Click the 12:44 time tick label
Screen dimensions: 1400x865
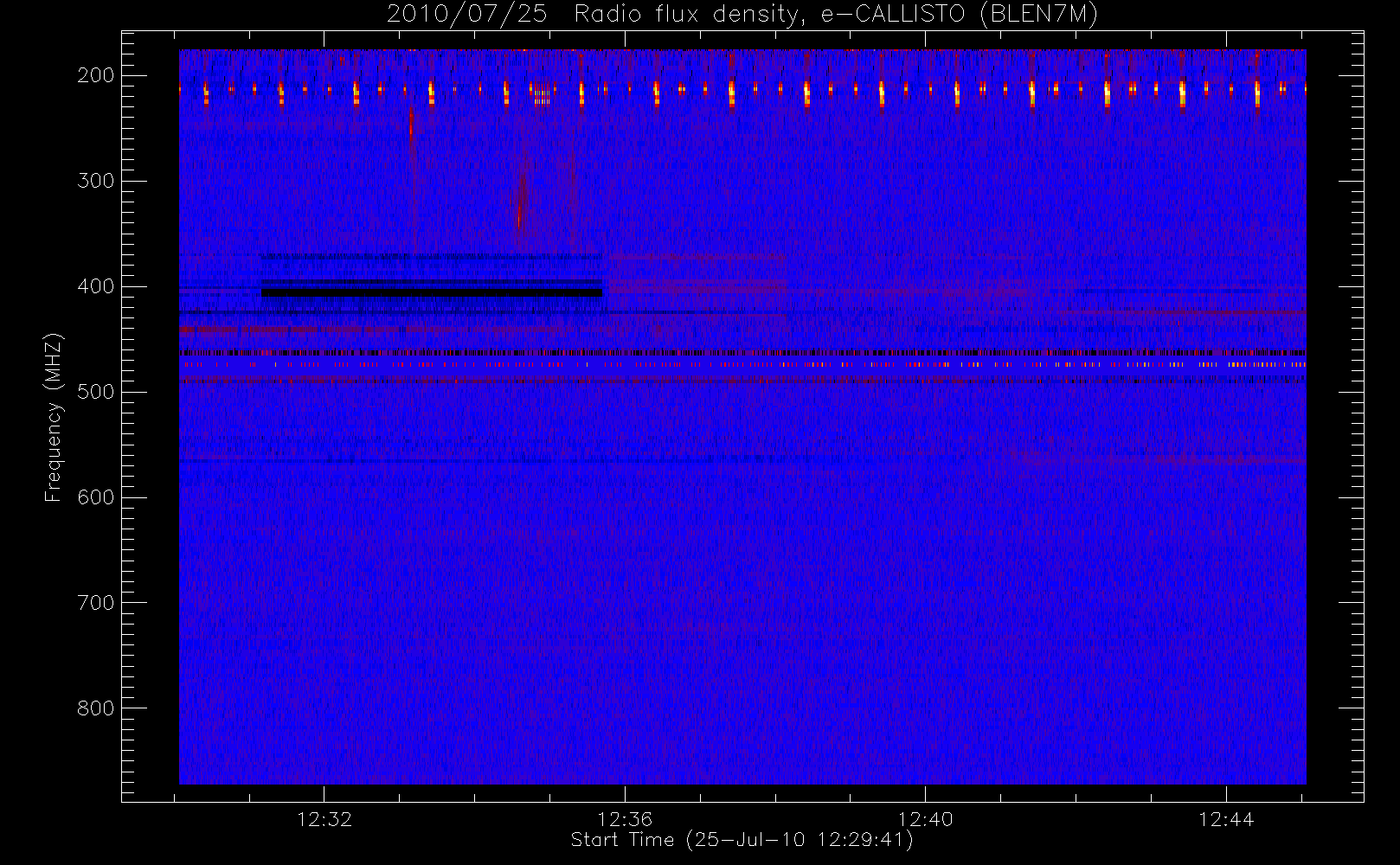pos(1226,819)
